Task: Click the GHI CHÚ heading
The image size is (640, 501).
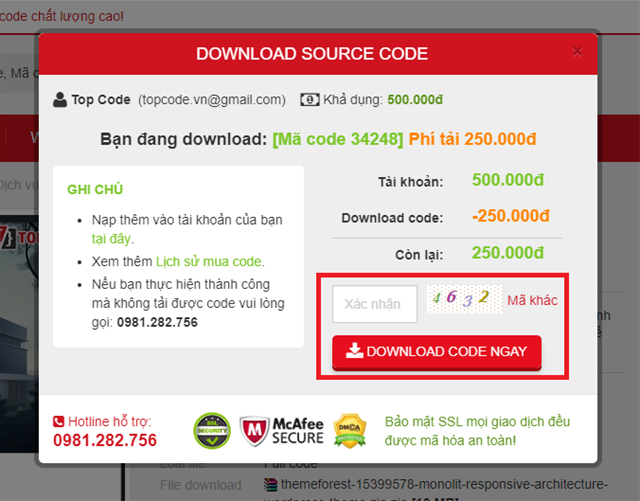Action: click(x=95, y=189)
